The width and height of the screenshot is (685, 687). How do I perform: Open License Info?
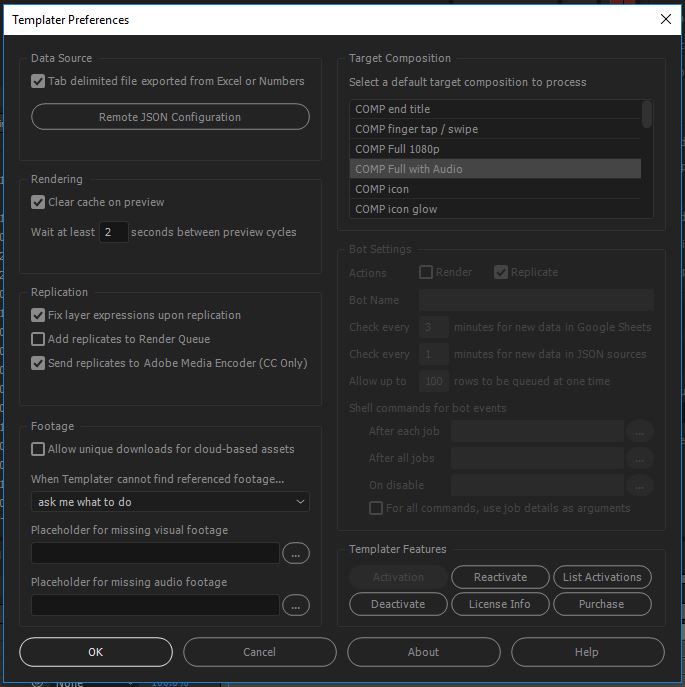coord(500,604)
